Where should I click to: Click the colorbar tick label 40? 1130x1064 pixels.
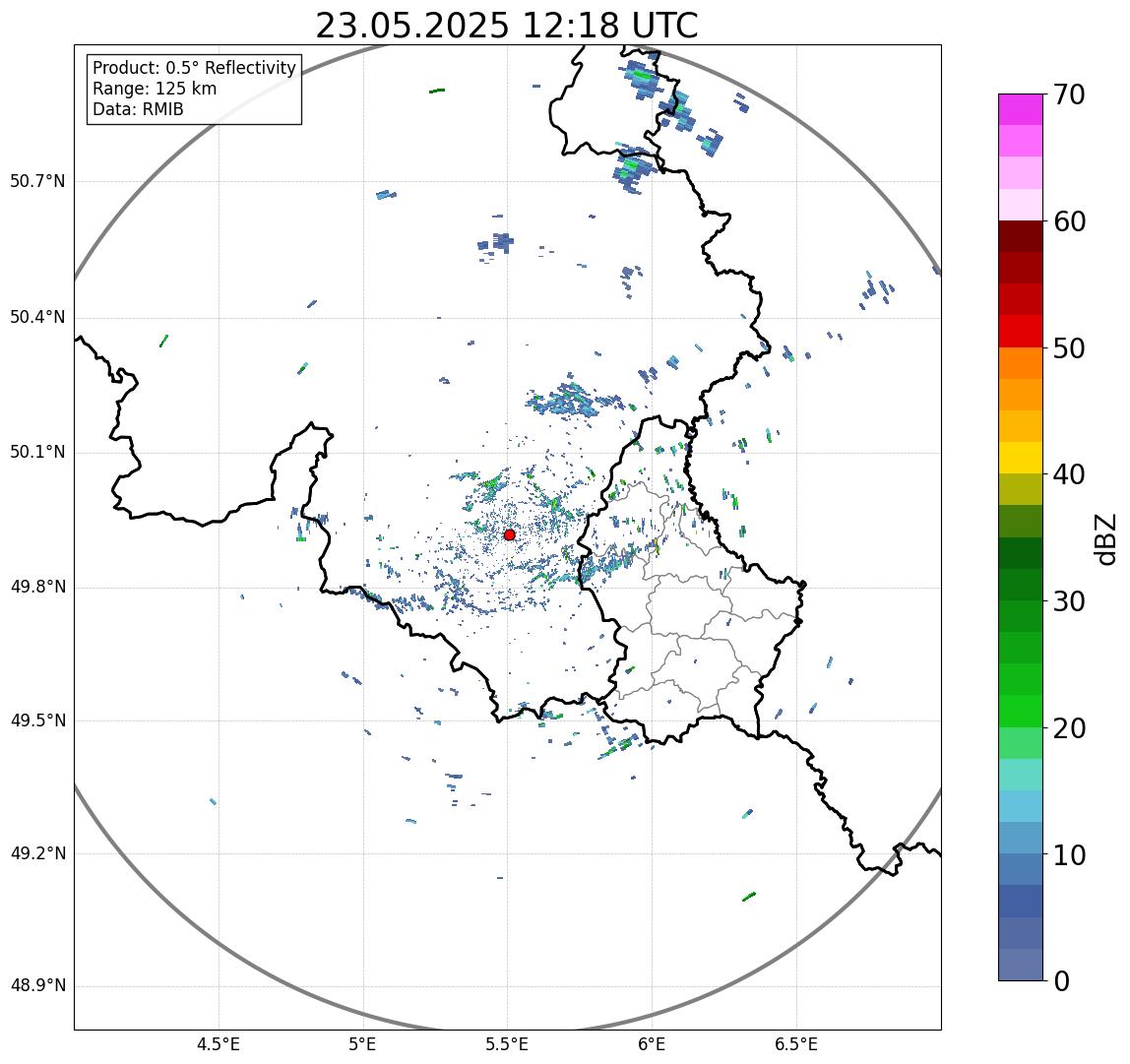click(x=1069, y=475)
